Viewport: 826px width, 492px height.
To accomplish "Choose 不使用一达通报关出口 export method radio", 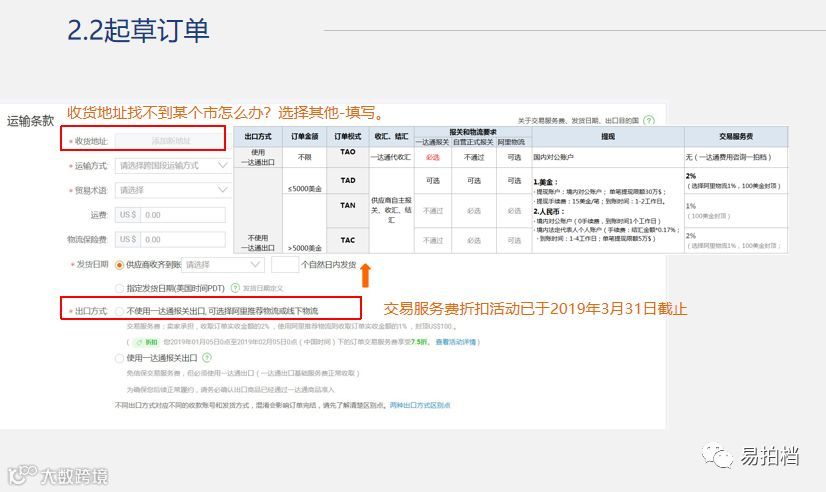I will (120, 311).
